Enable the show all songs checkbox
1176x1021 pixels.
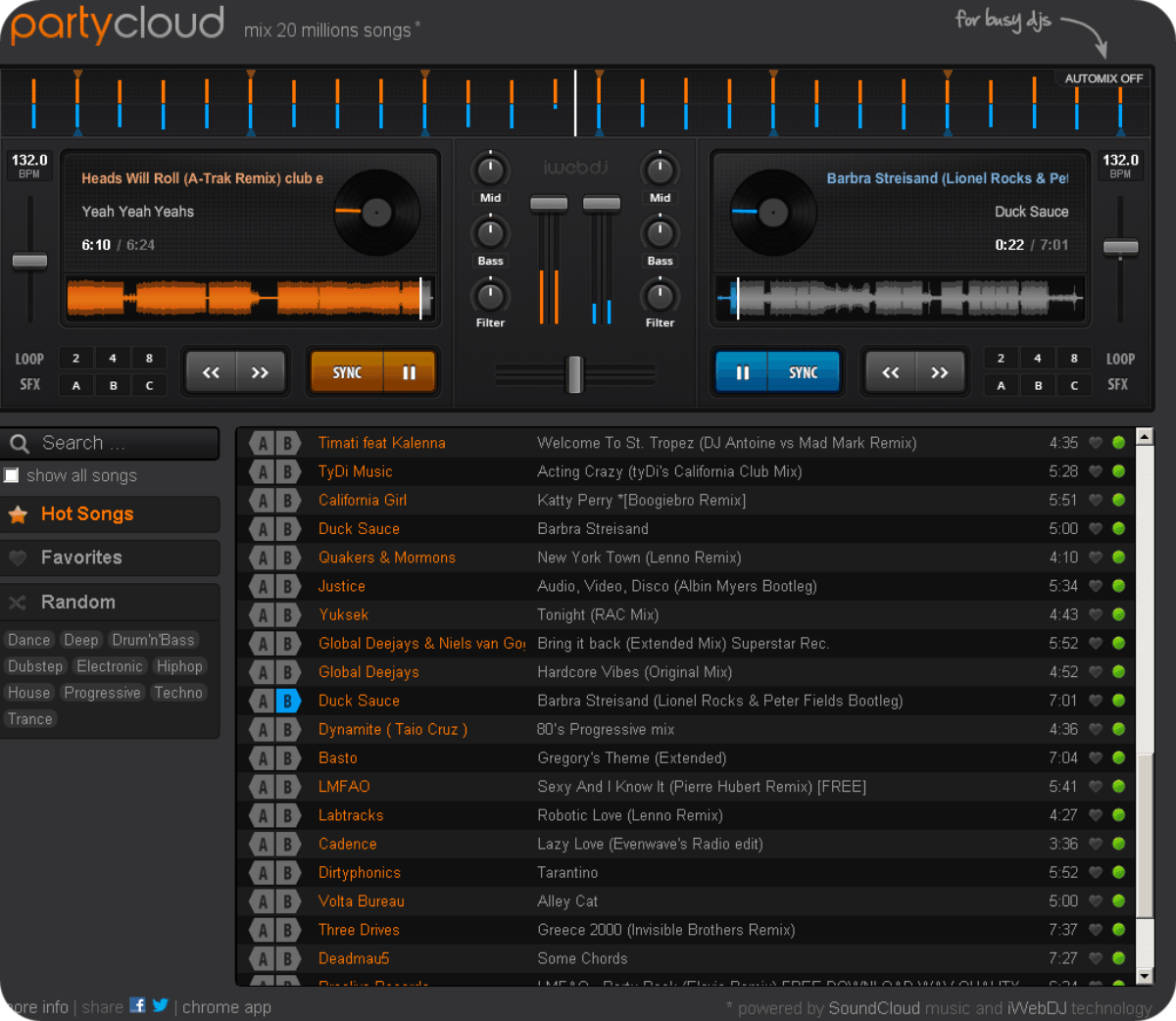pyautogui.click(x=11, y=475)
